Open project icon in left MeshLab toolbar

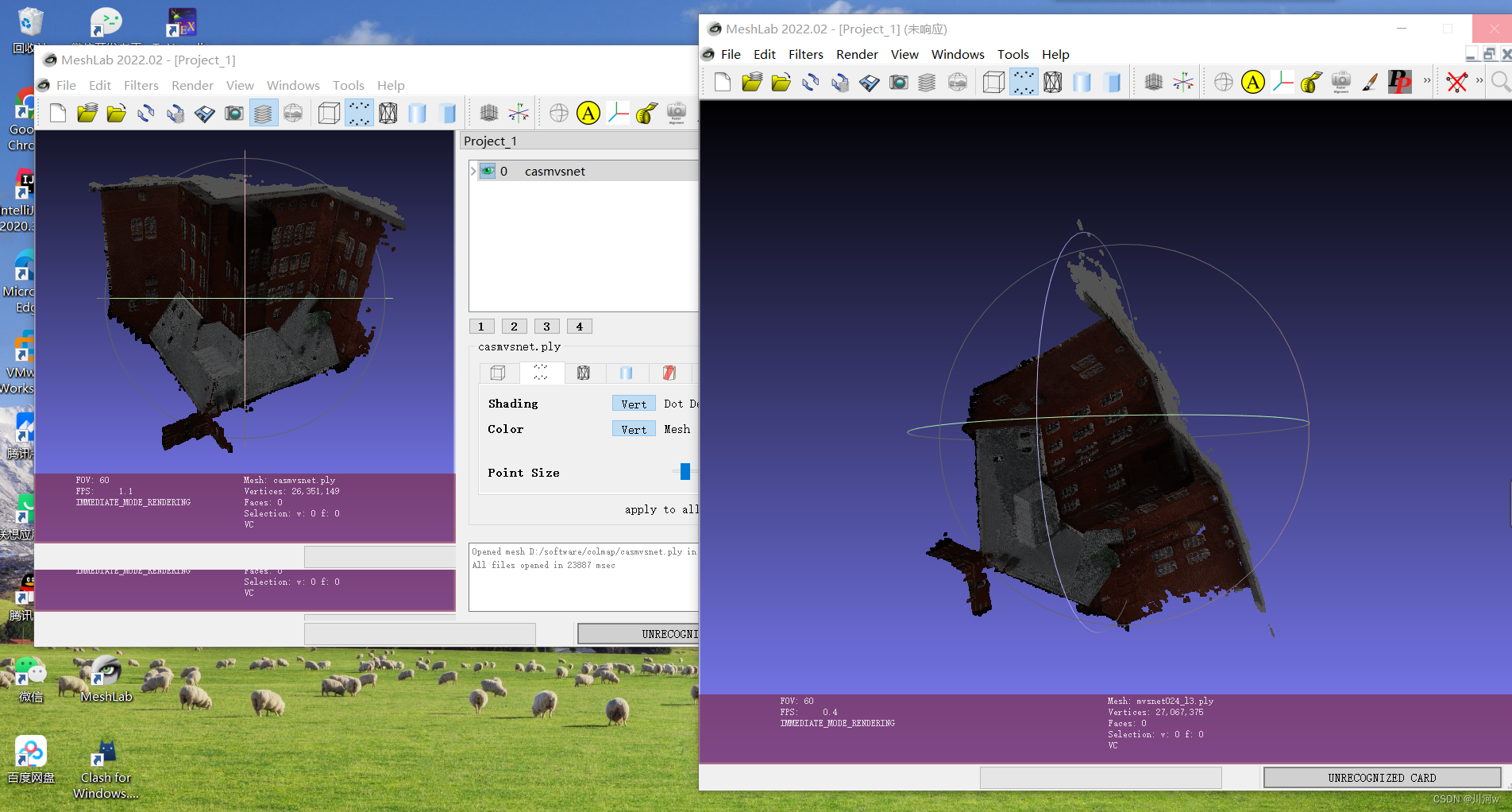87,114
